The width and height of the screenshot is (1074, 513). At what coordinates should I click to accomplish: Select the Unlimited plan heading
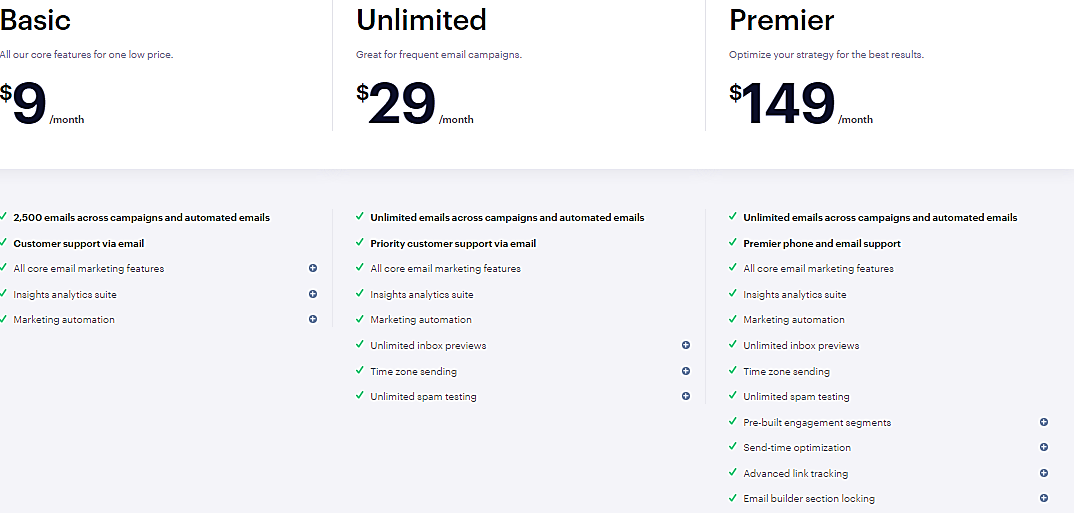[421, 20]
